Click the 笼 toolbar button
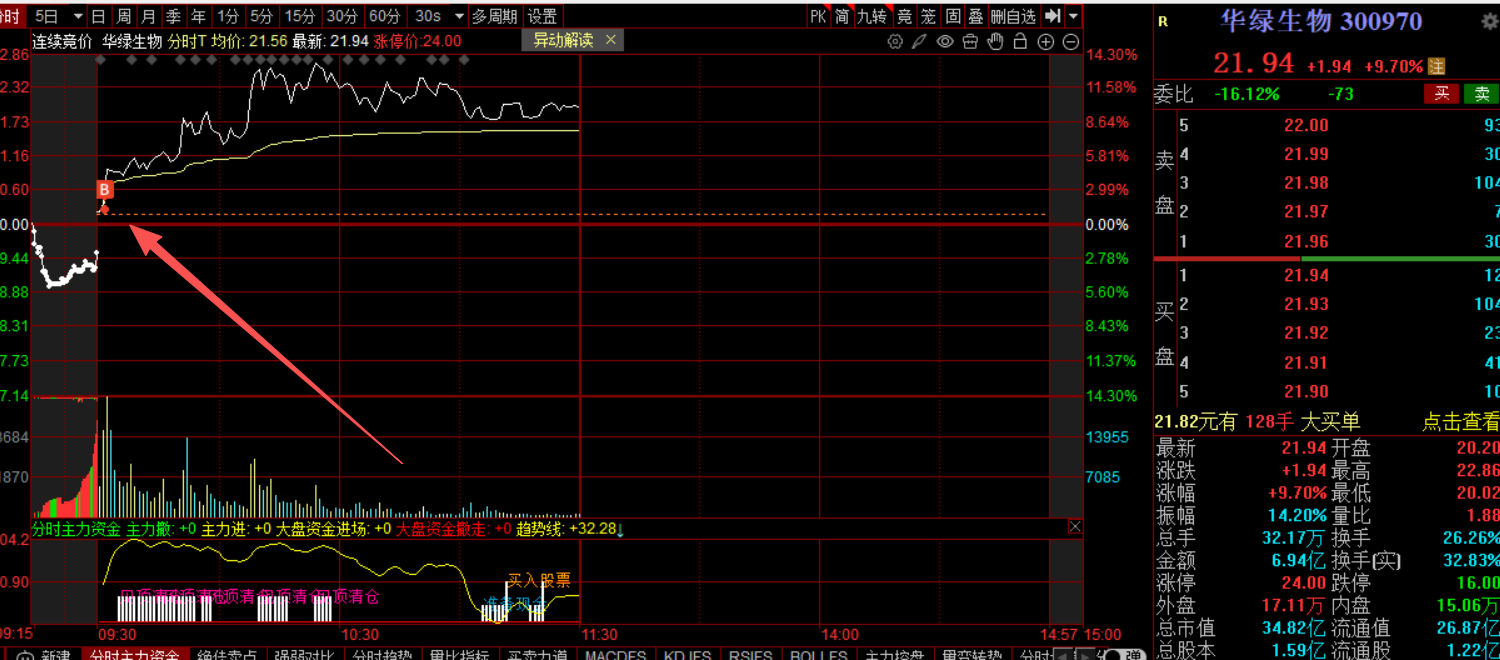The height and width of the screenshot is (660, 1500). coord(928,16)
